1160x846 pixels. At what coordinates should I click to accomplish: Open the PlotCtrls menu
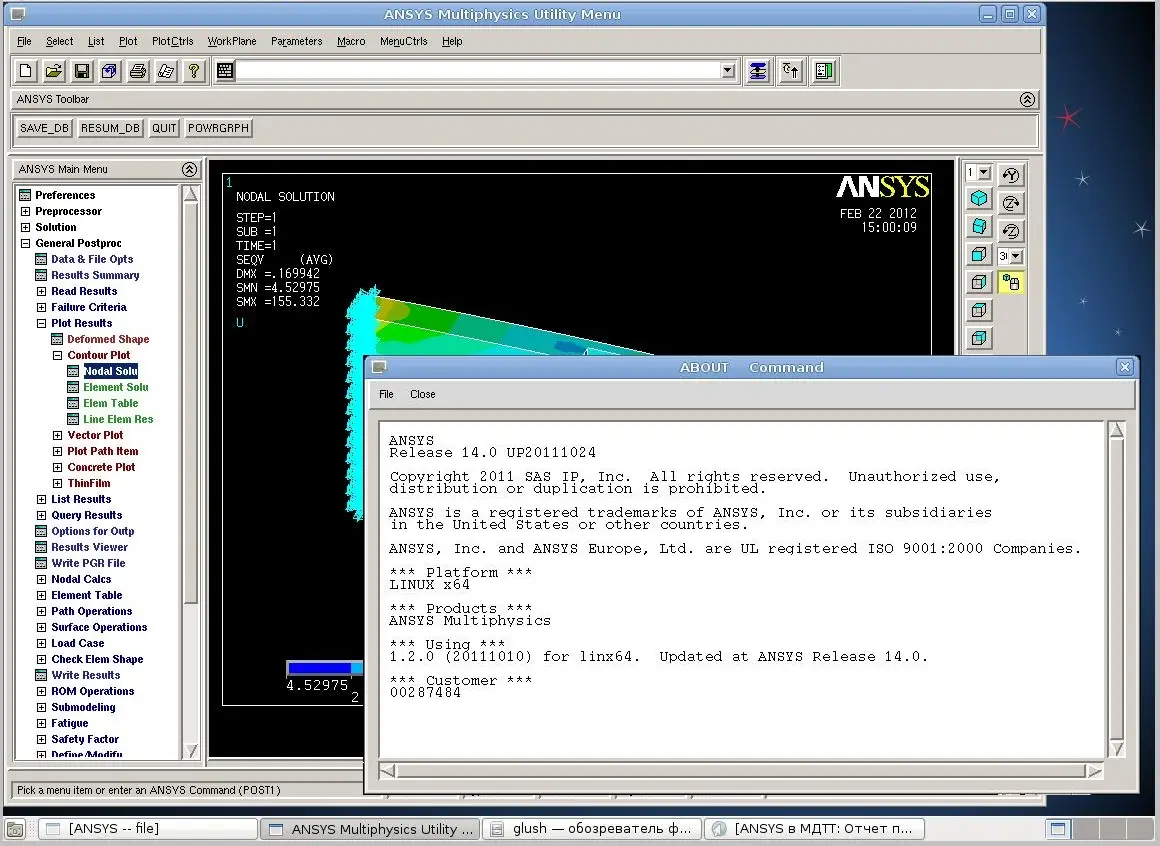click(172, 41)
